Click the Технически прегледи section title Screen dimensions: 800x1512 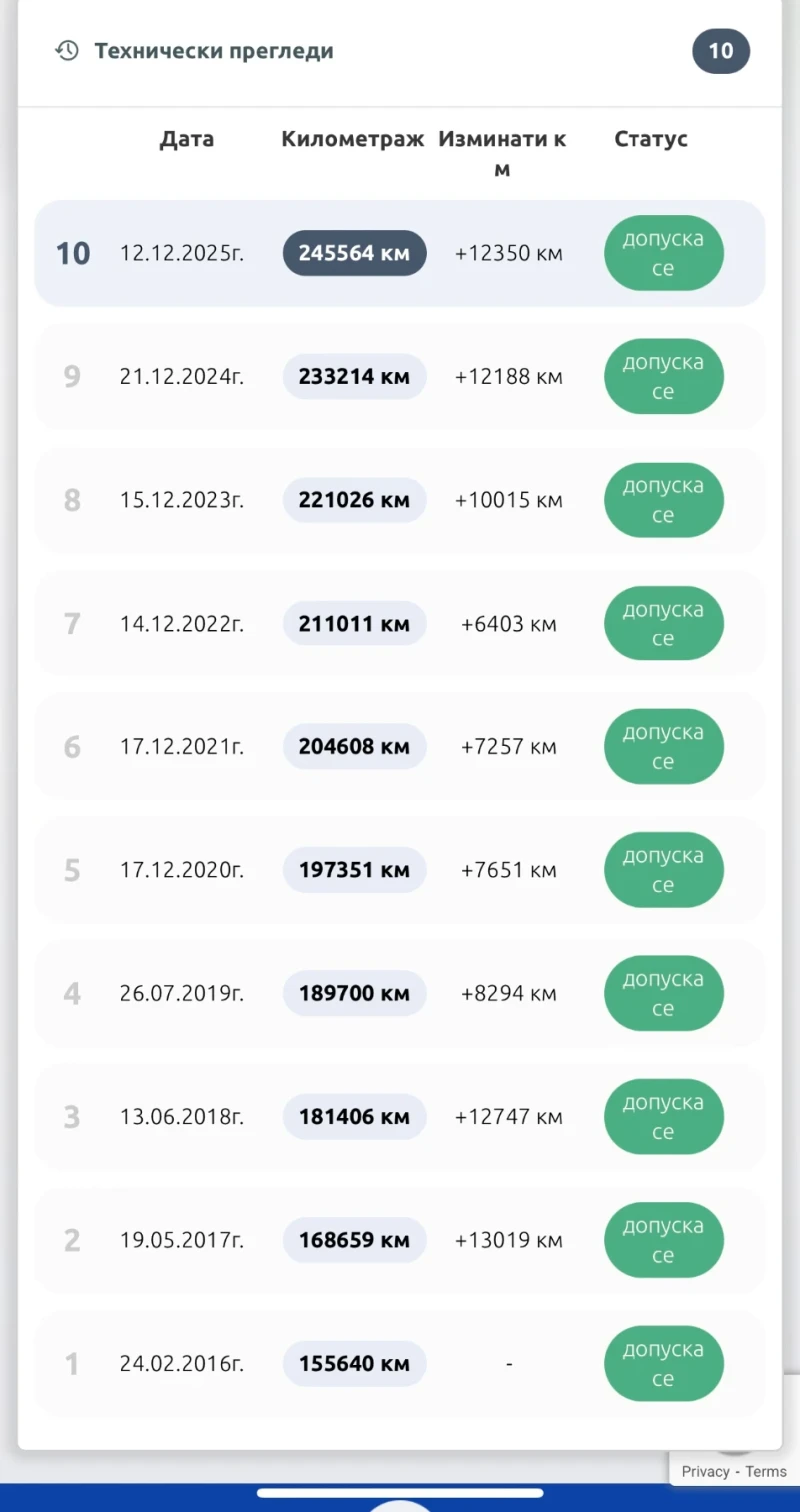tap(214, 51)
